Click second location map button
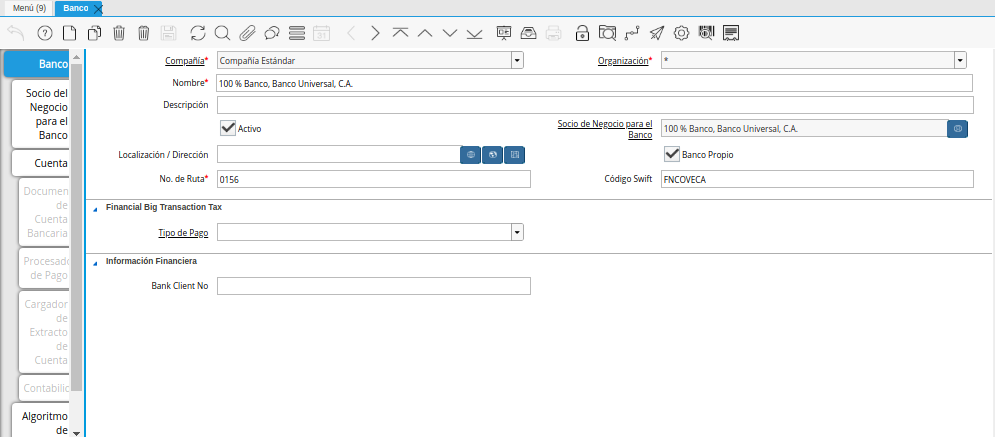Viewport: 995px width, 437px height. tap(492, 154)
